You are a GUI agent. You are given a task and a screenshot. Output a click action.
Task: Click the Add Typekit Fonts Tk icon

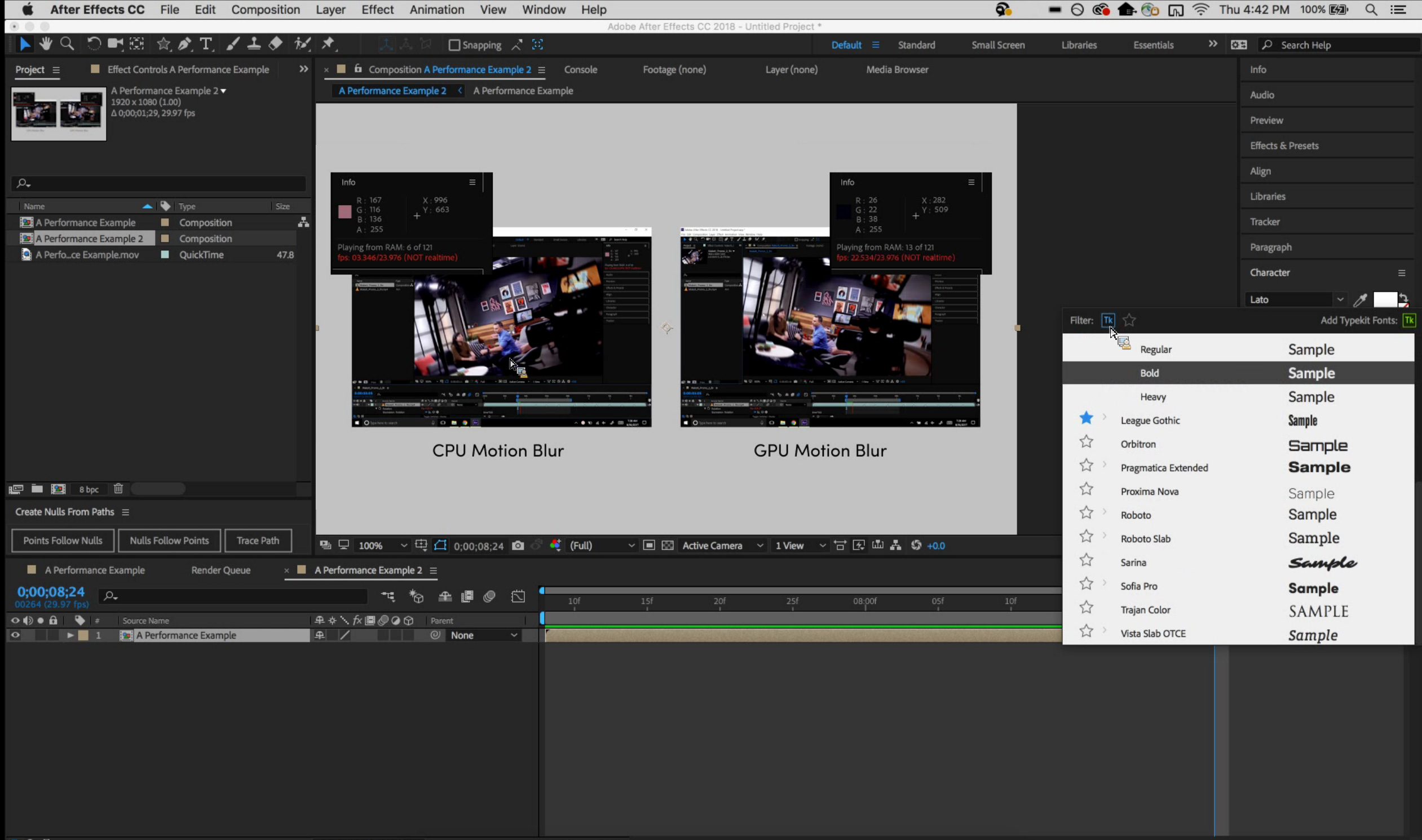pyautogui.click(x=1408, y=320)
